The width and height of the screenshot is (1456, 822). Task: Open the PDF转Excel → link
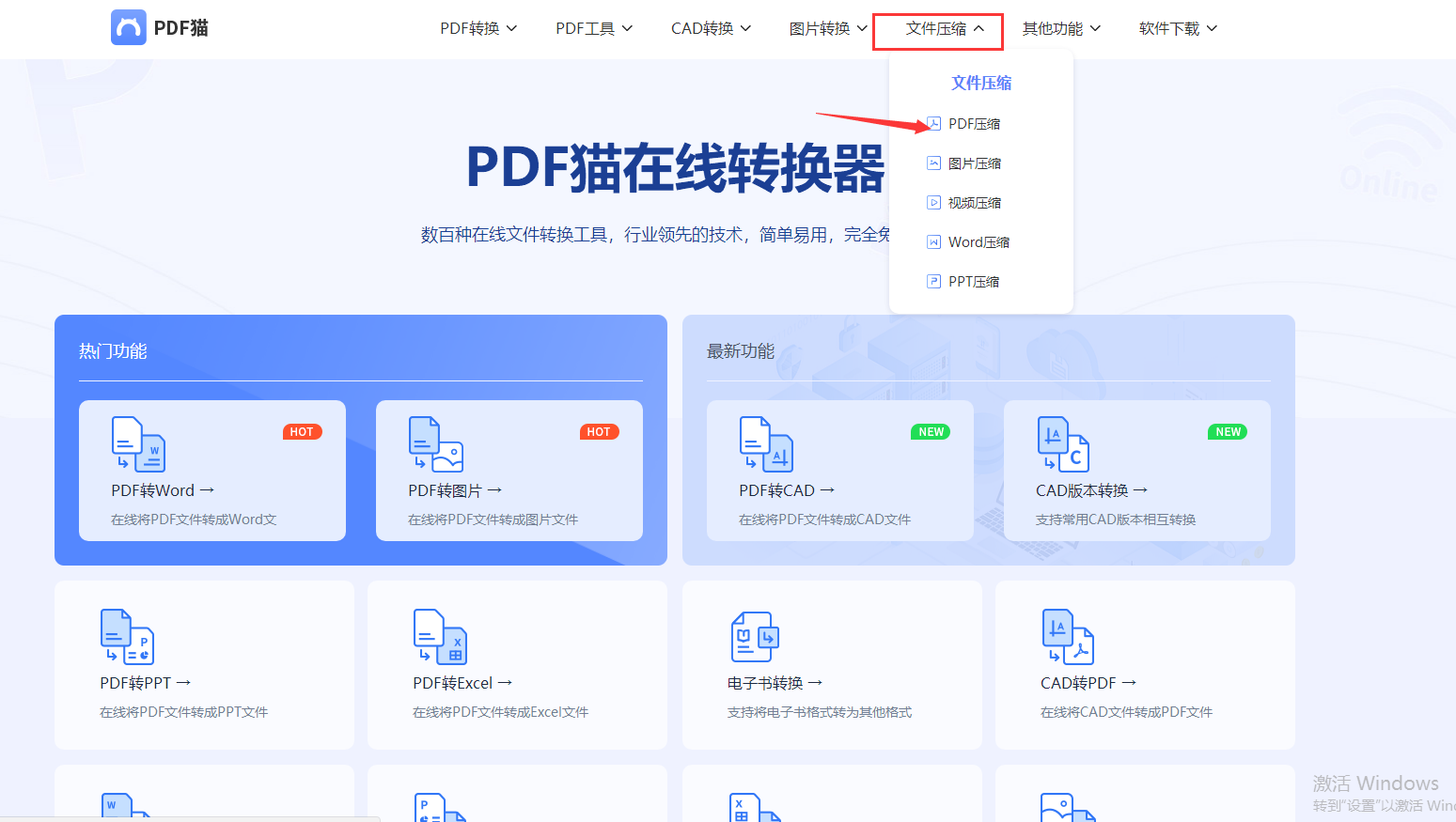point(462,683)
